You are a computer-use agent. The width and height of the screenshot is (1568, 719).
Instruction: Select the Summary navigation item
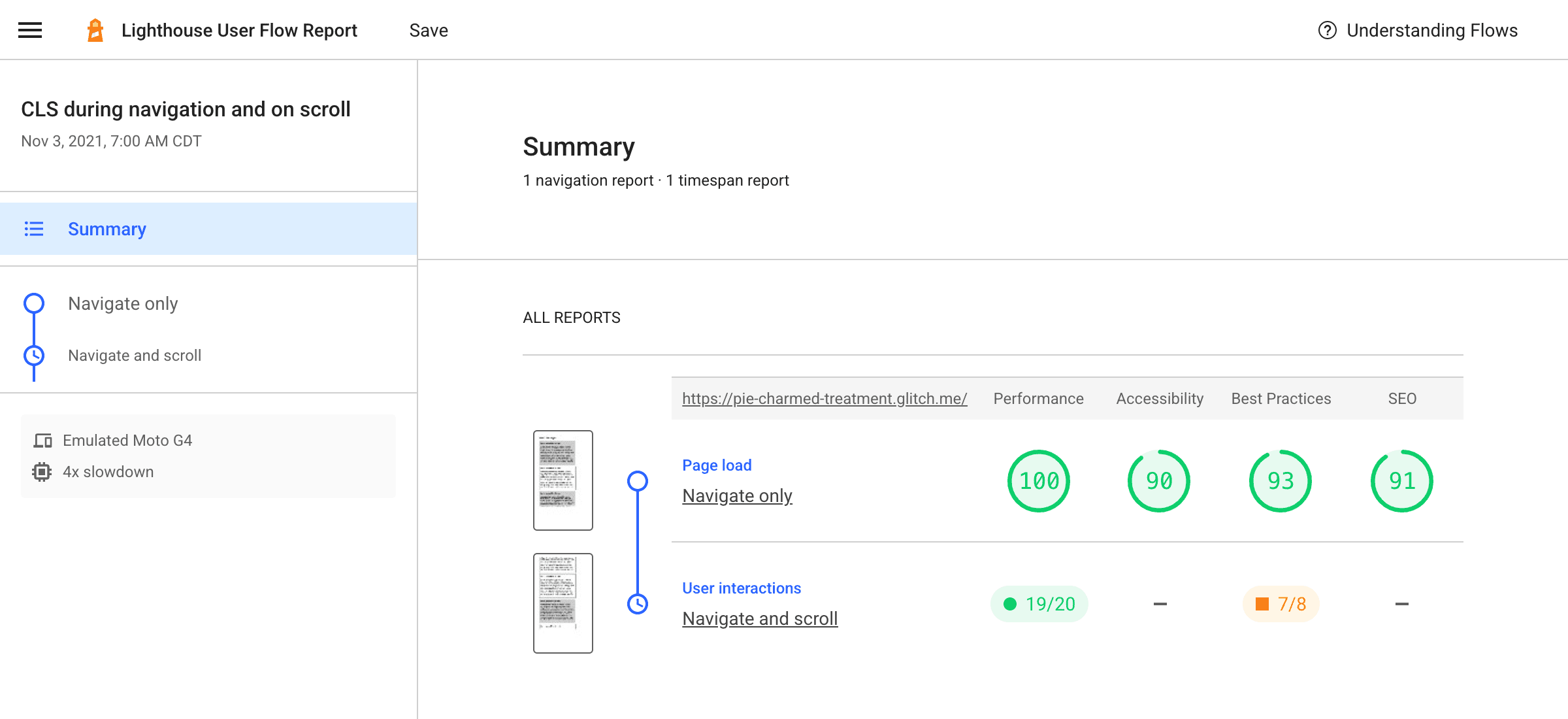[x=107, y=229]
